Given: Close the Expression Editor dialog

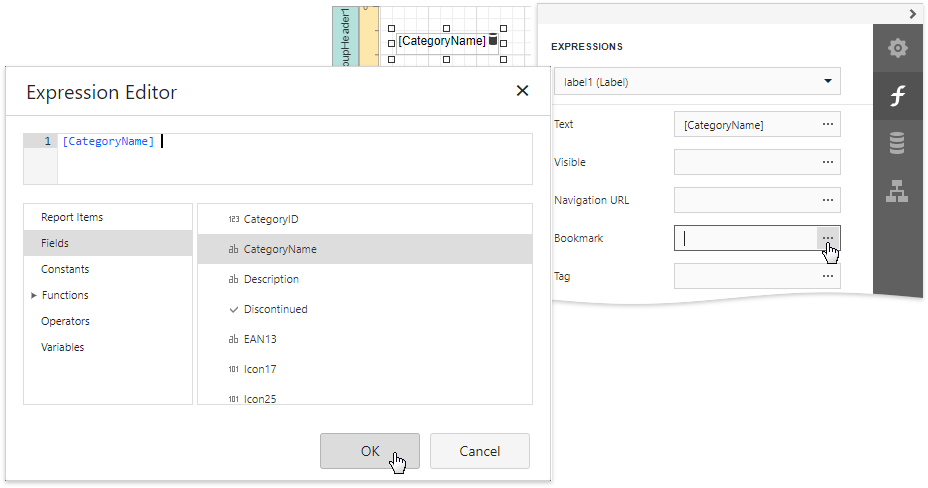Looking at the screenshot, I should coord(522,91).
